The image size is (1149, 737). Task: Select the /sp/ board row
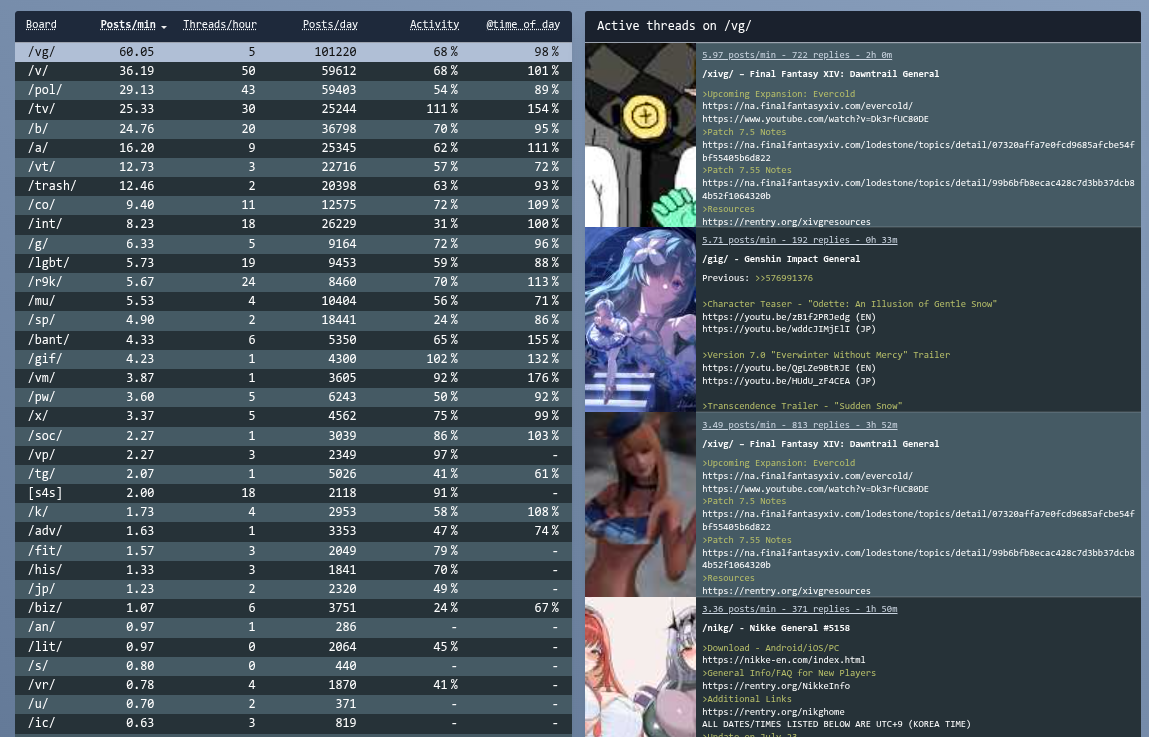tap(293, 320)
